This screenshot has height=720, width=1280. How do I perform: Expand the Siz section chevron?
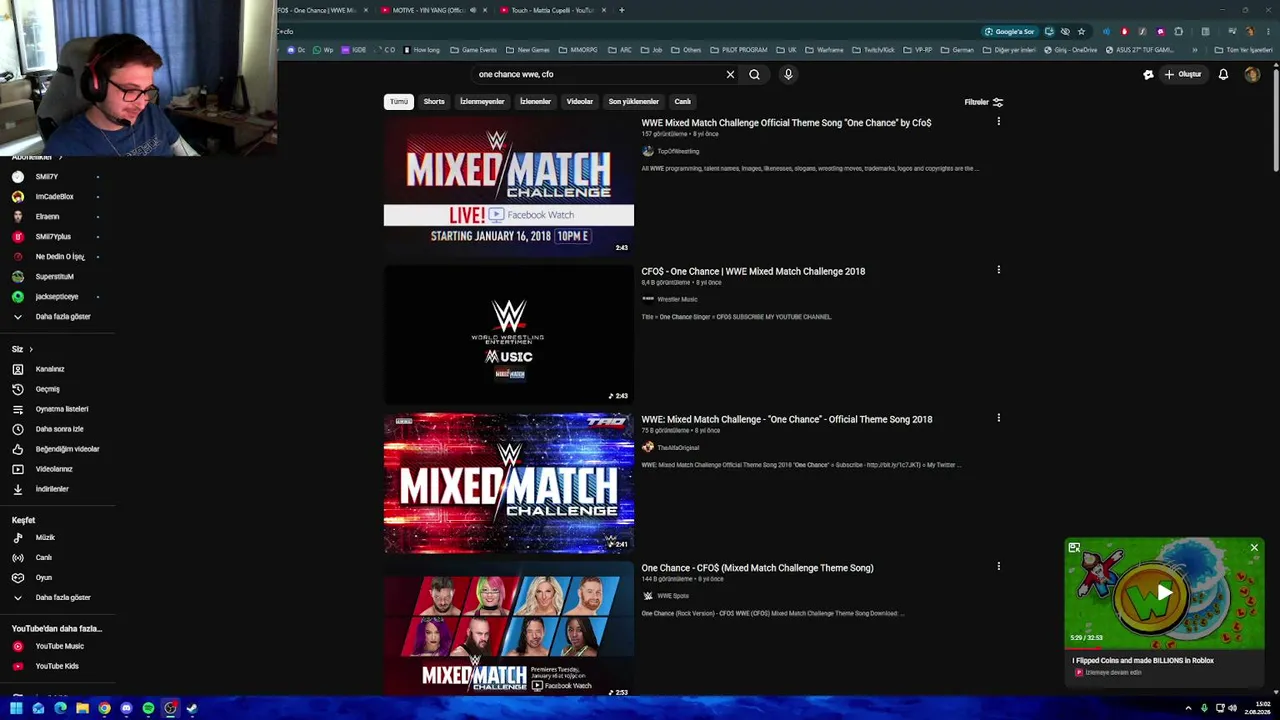coord(31,349)
